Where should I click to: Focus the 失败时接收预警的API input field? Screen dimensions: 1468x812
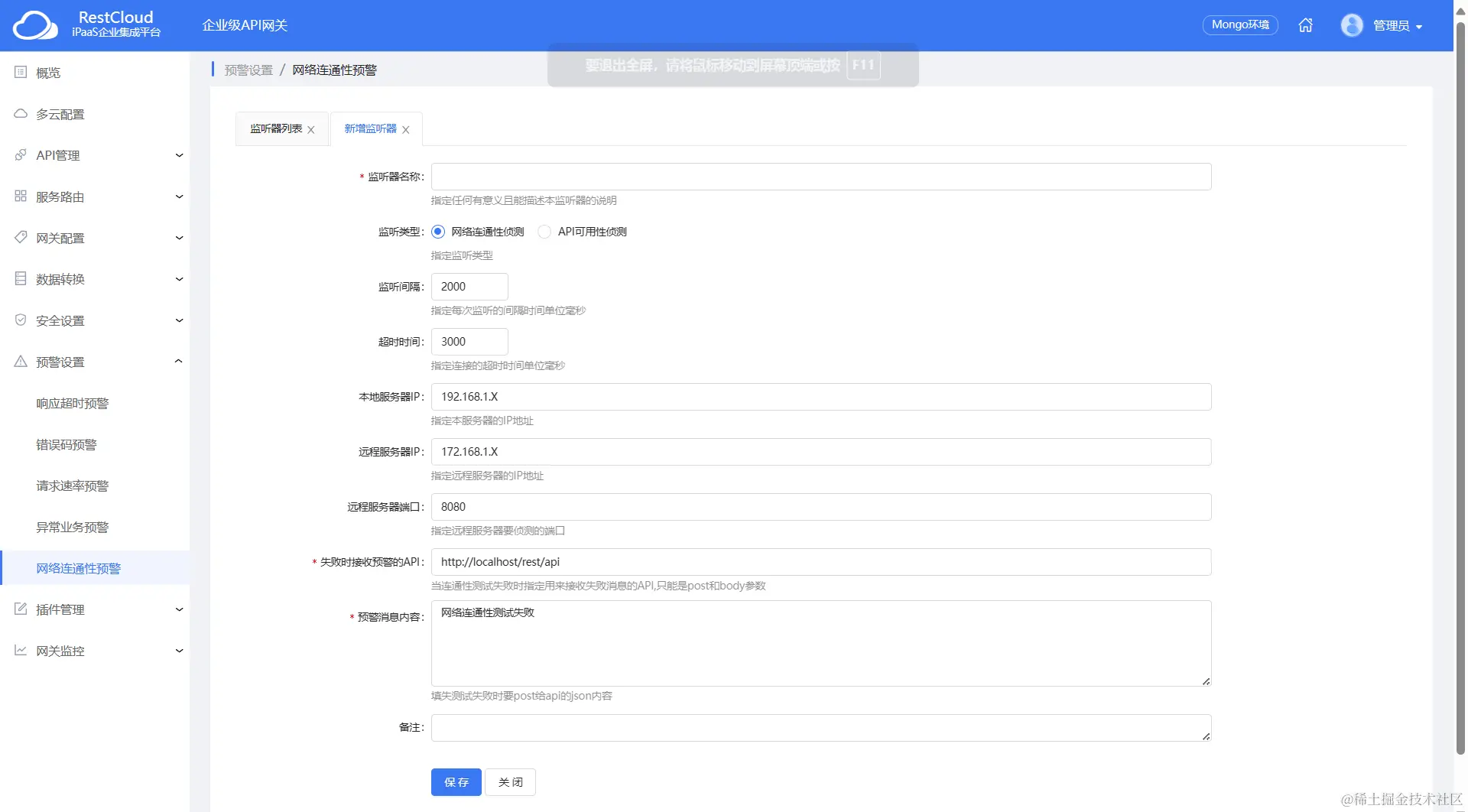tap(821, 562)
